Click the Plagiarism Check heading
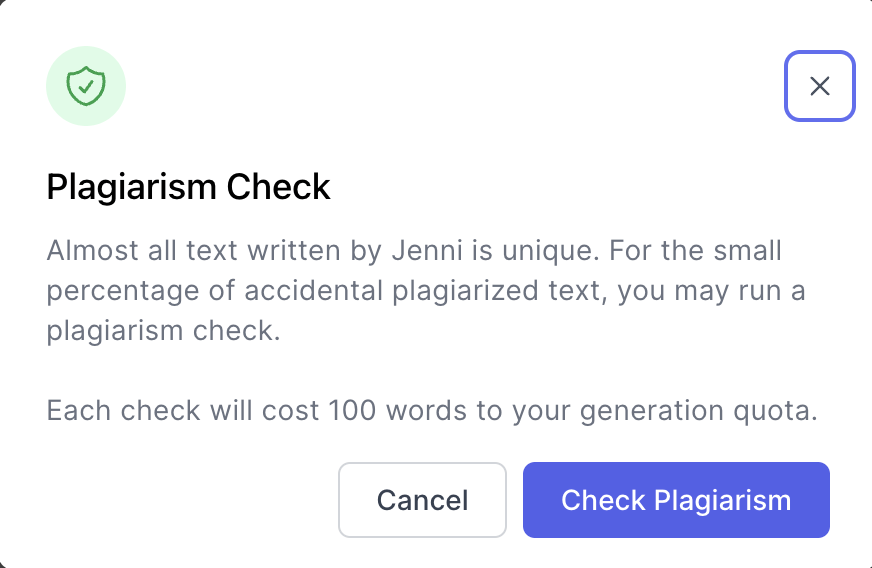 pos(188,186)
